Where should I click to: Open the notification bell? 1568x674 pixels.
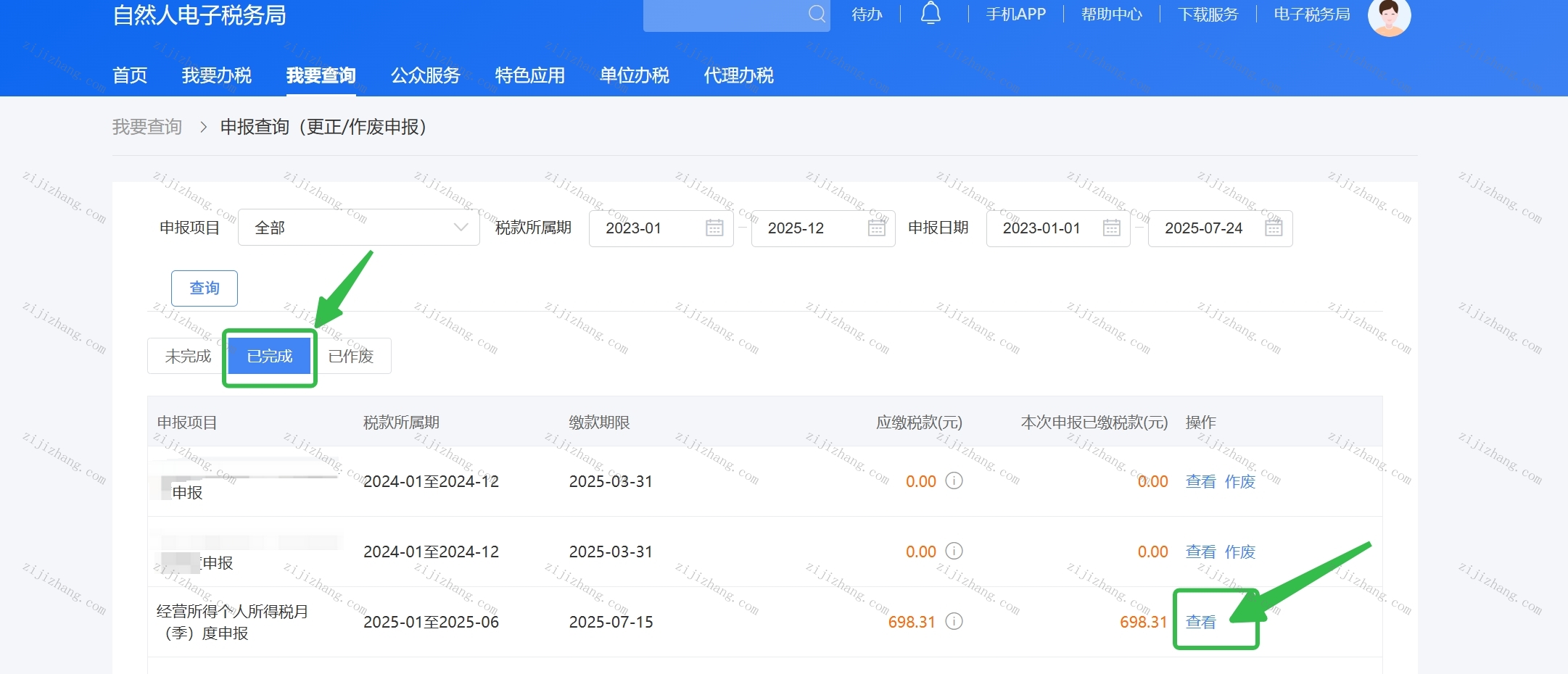pyautogui.click(x=931, y=13)
